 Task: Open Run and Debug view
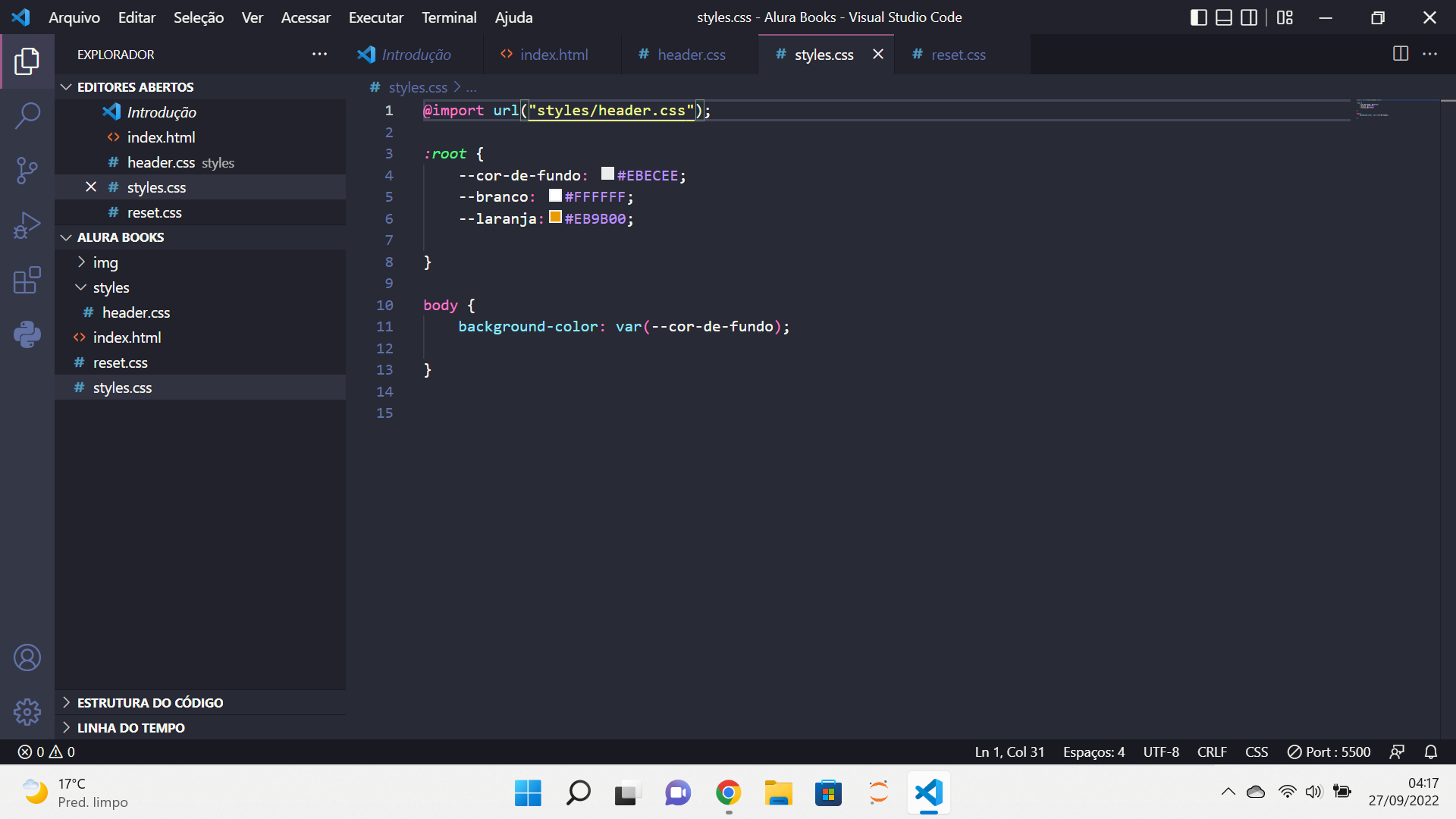27,225
